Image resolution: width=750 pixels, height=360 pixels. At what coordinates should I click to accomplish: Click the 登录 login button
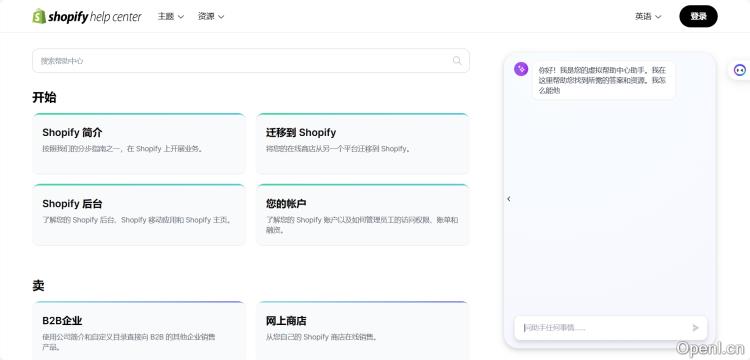coord(698,16)
